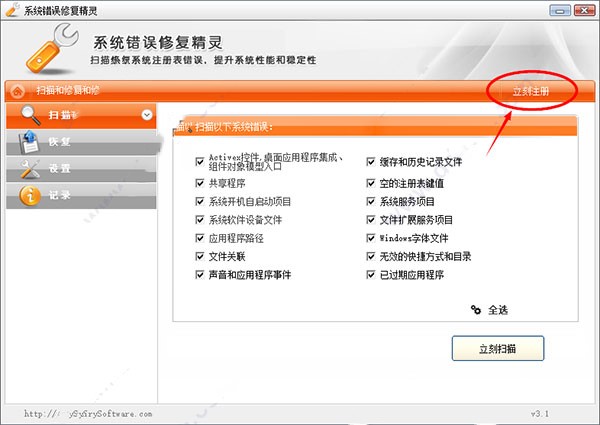The width and height of the screenshot is (600, 425).
Task: Open the website URL in the status bar
Action: point(88,414)
